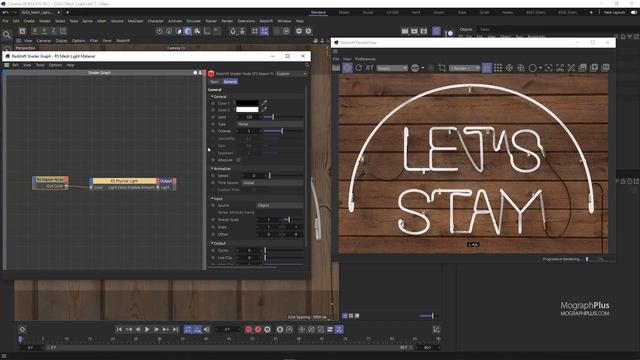Go to the start of the timeline
Image resolution: width=640 pixels, height=360 pixels.
click(x=119, y=329)
